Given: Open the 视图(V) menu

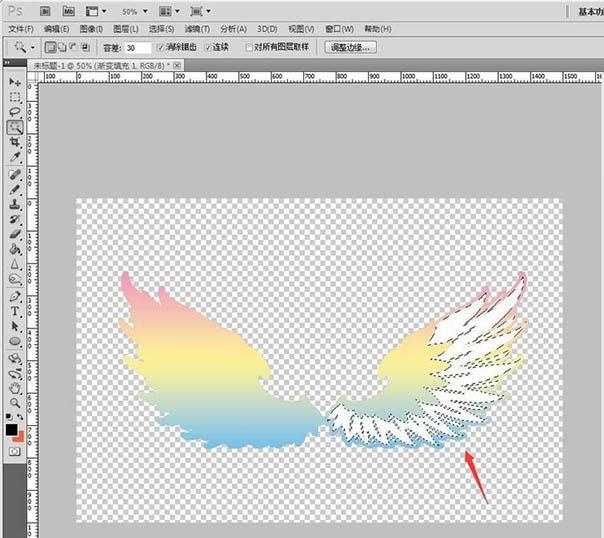Looking at the screenshot, I should pyautogui.click(x=301, y=29).
